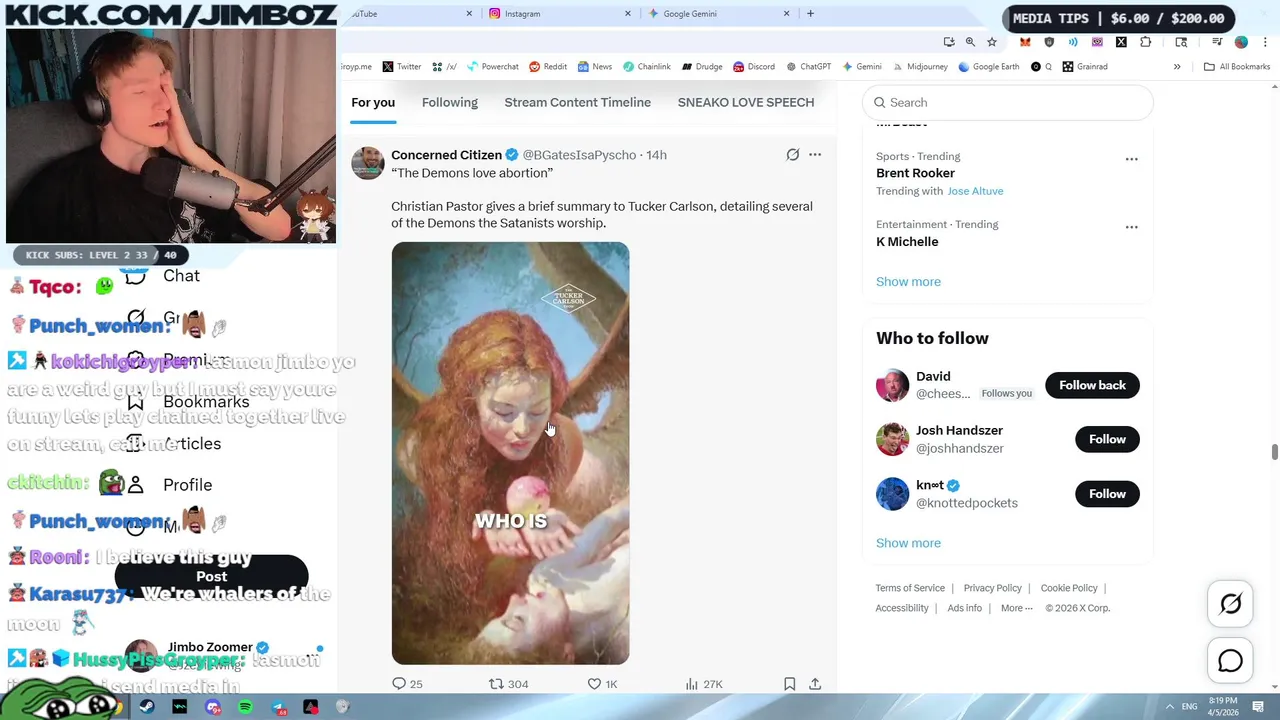Screen dimensions: 1280x720
Task: Click the page vertical scrollbar thumb
Action: pyautogui.click(x=1274, y=452)
